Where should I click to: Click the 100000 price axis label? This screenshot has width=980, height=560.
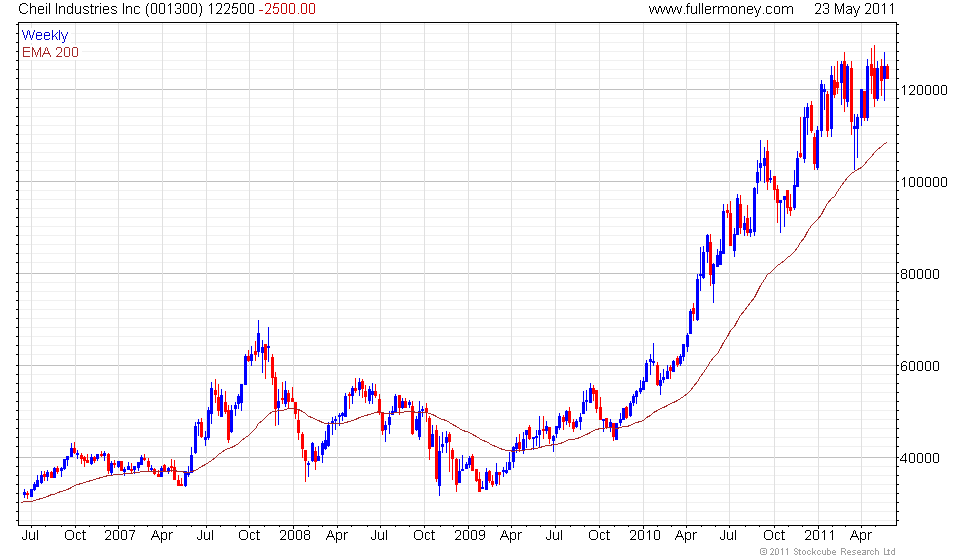924,182
